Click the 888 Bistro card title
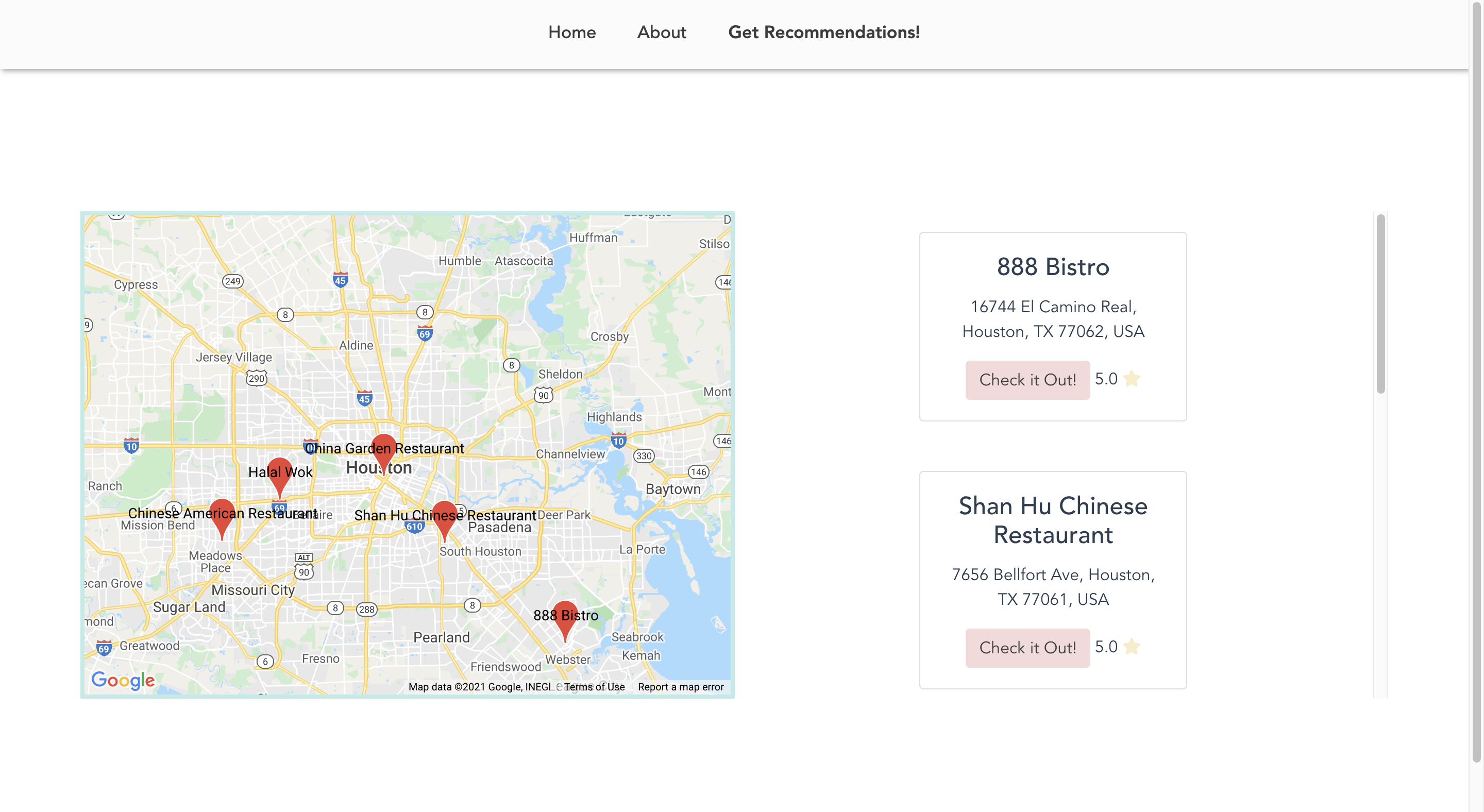The width and height of the screenshot is (1484, 812). 1053,267
